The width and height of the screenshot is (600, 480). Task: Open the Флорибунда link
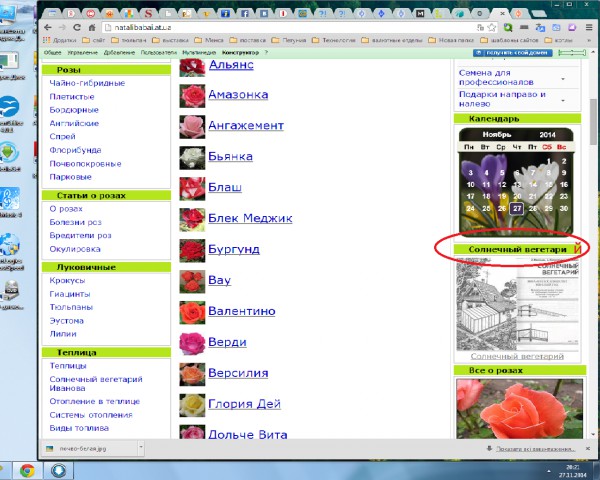75,150
